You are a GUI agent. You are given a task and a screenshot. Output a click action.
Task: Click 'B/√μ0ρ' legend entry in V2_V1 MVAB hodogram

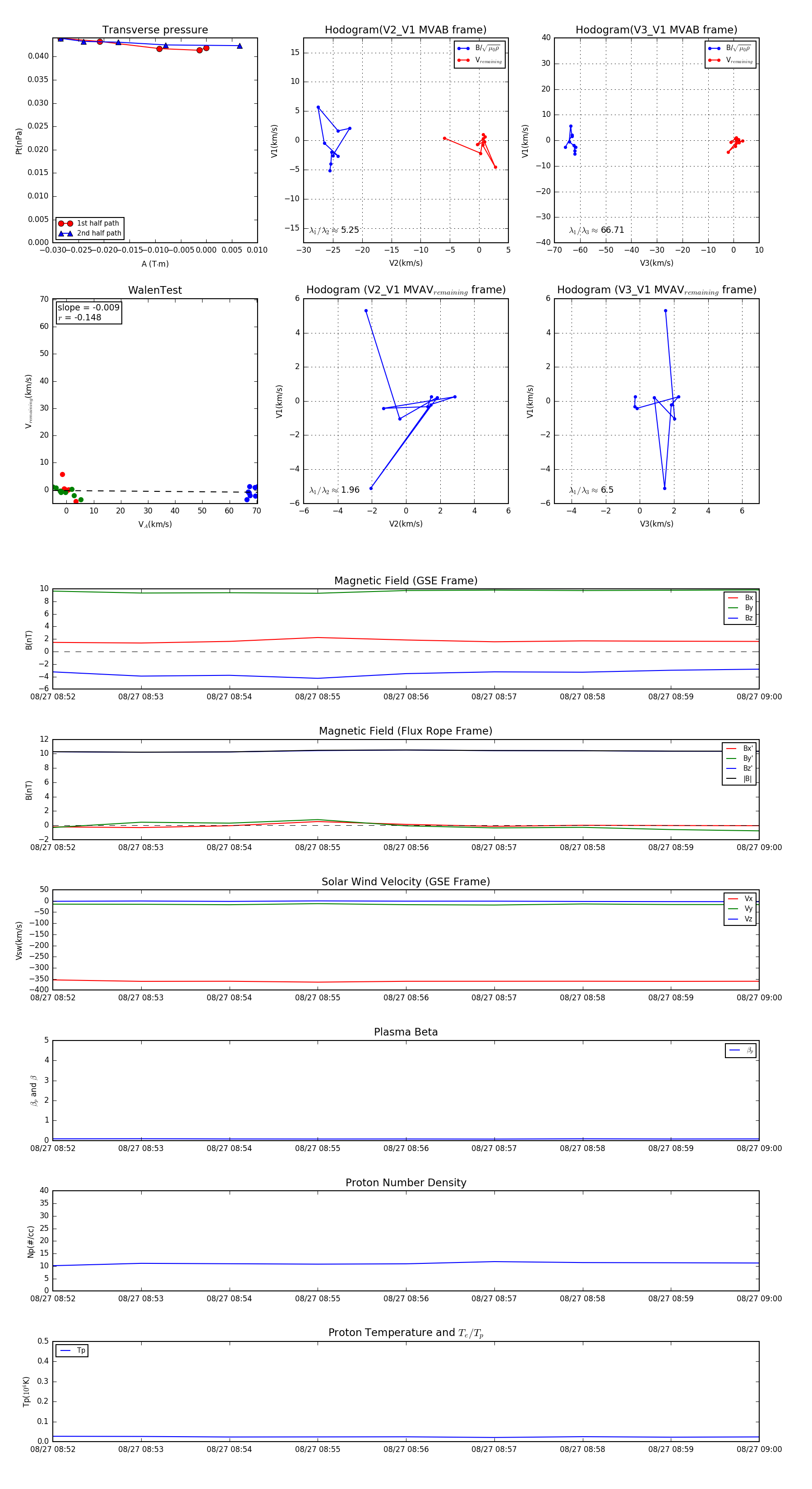(x=488, y=49)
